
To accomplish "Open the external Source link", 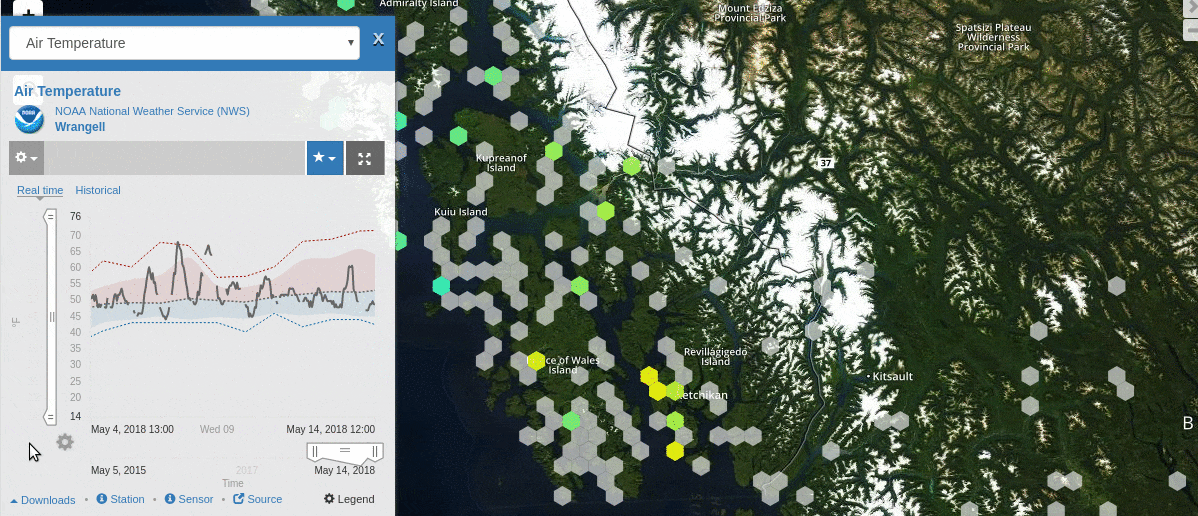I will 258,499.
